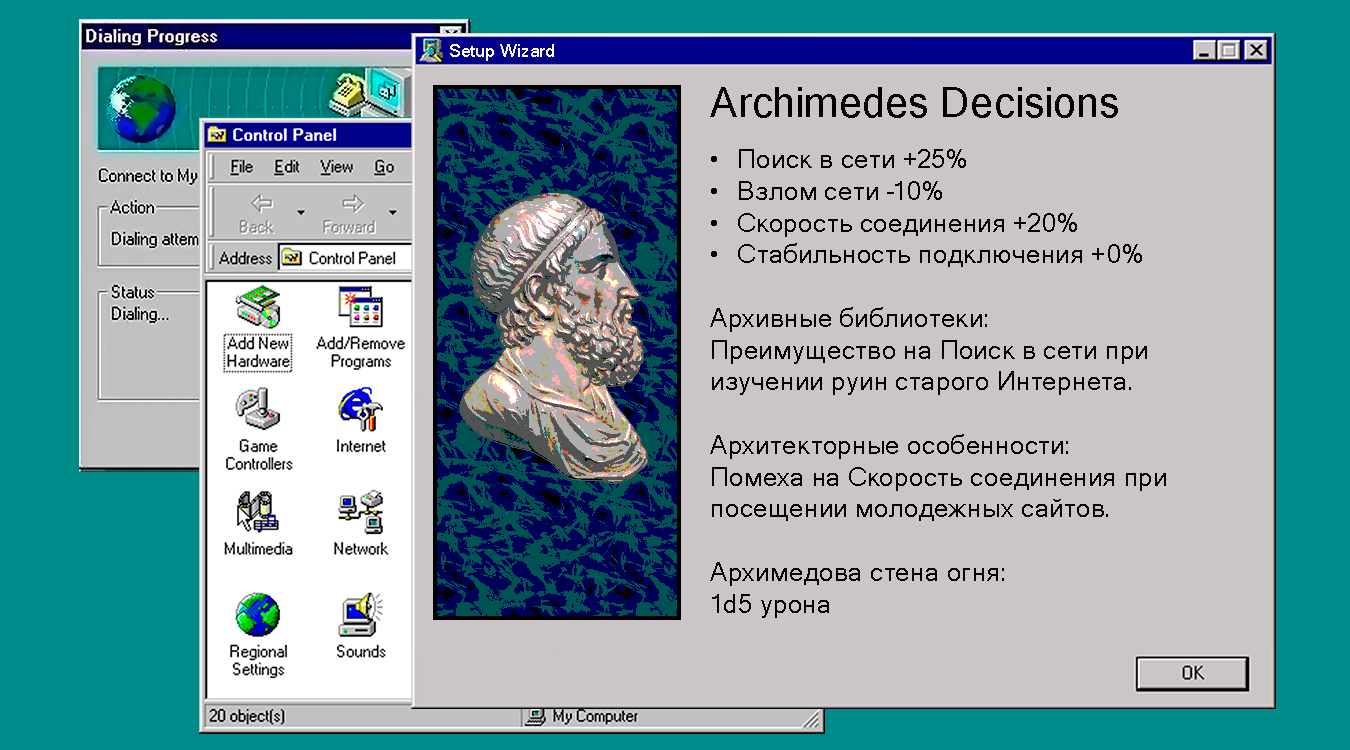1350x750 pixels.
Task: Click the Archimedes bust portrait image
Action: (557, 352)
